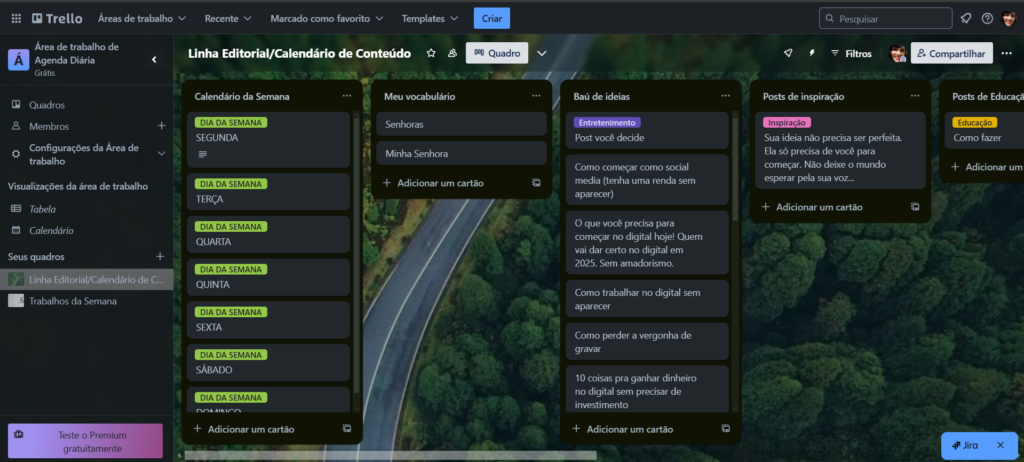This screenshot has height=462, width=1024.
Task: Expand Marcado como favorito menu
Action: (327, 18)
